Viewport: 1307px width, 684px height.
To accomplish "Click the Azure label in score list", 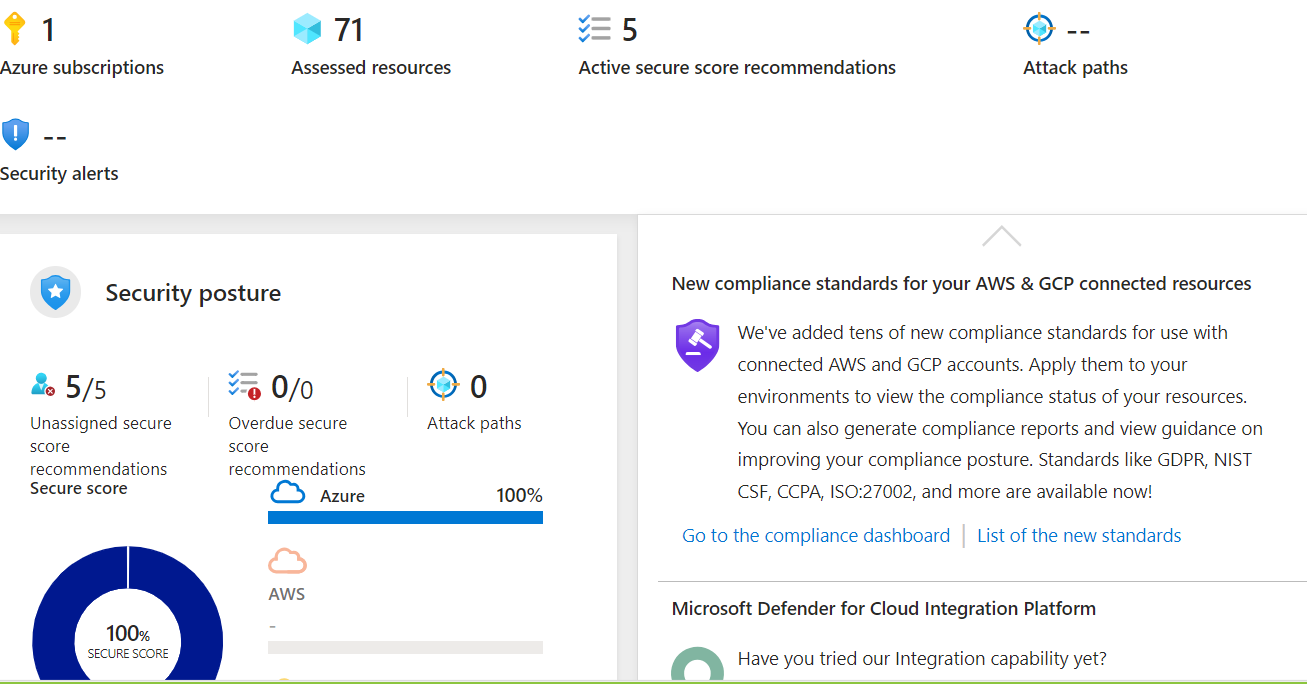I will tap(342, 496).
